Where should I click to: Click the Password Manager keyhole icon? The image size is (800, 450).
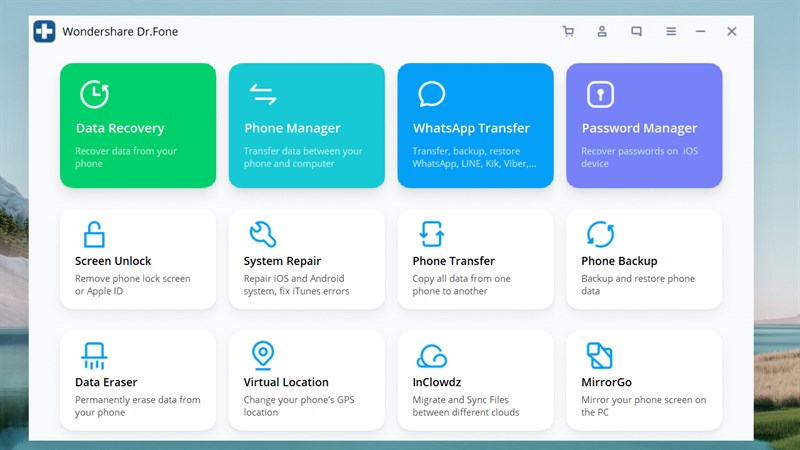pos(600,94)
